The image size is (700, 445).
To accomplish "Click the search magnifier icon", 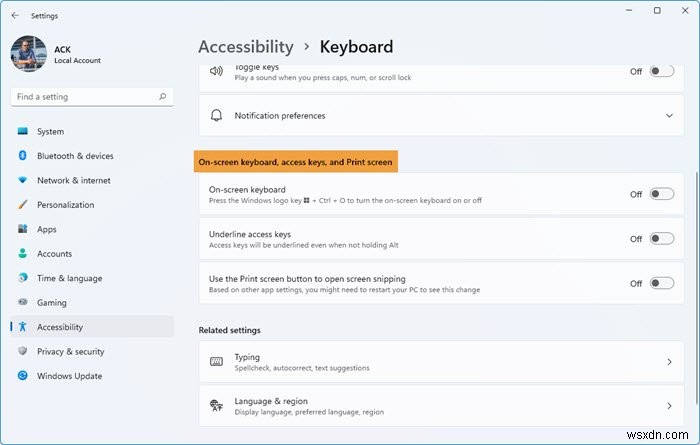I will coord(162,96).
